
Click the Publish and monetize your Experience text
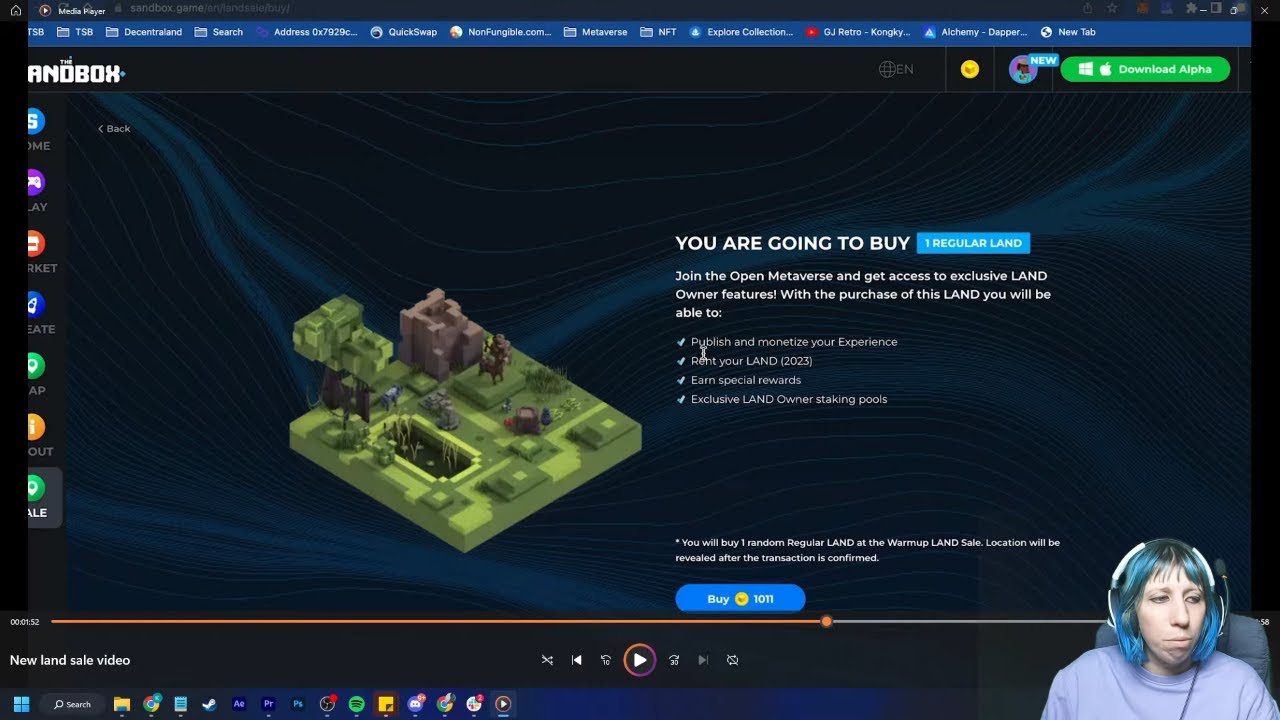[x=794, y=342]
